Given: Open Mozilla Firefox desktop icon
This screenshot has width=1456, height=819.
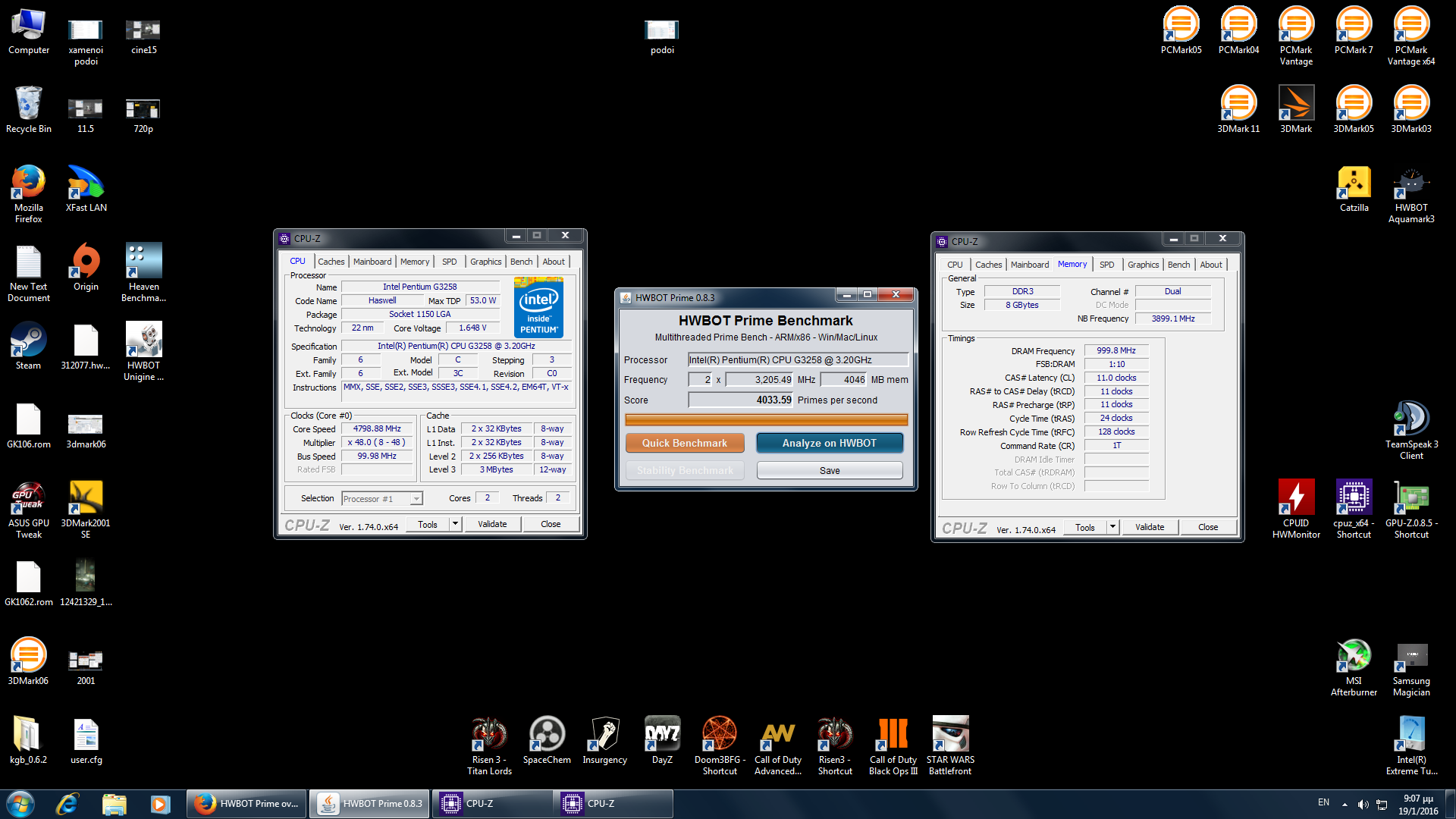Looking at the screenshot, I should tap(29, 194).
